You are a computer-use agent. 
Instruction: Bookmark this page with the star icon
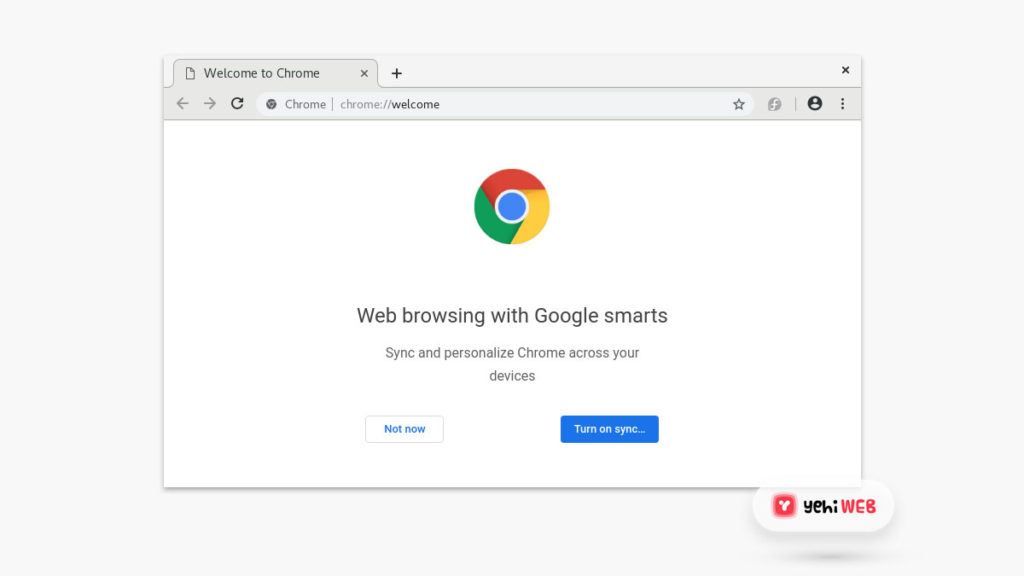coord(739,104)
